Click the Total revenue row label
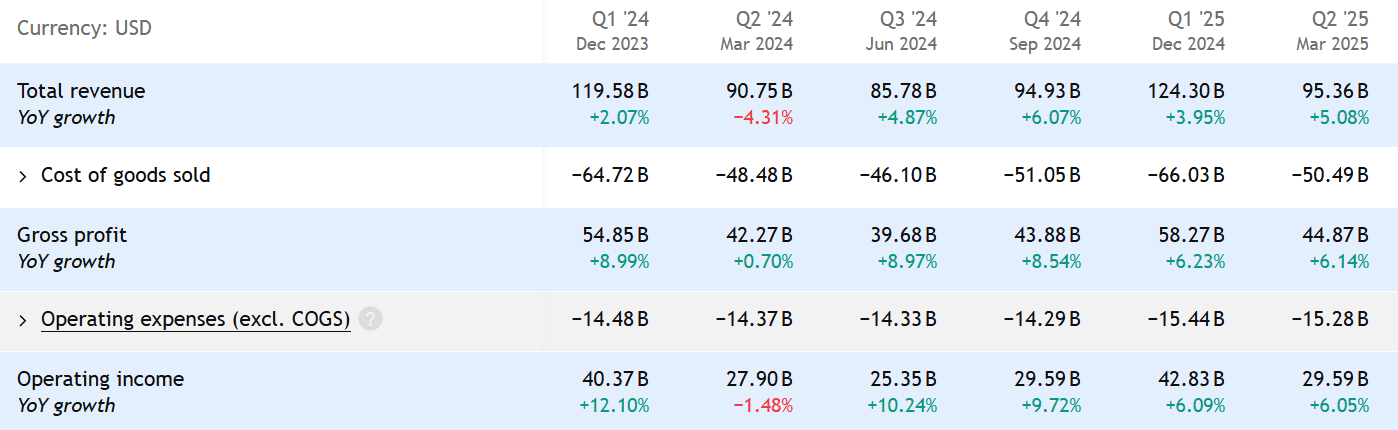 (81, 91)
